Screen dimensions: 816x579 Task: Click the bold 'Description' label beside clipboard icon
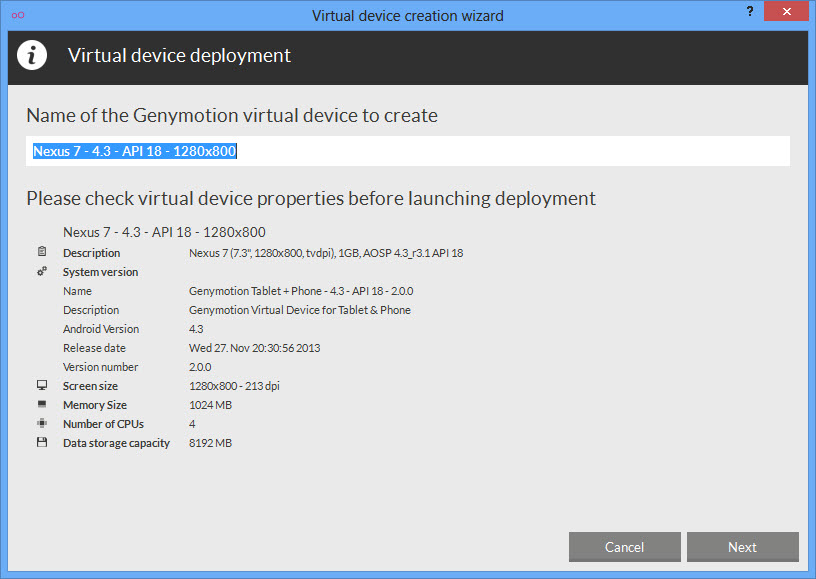tap(92, 253)
